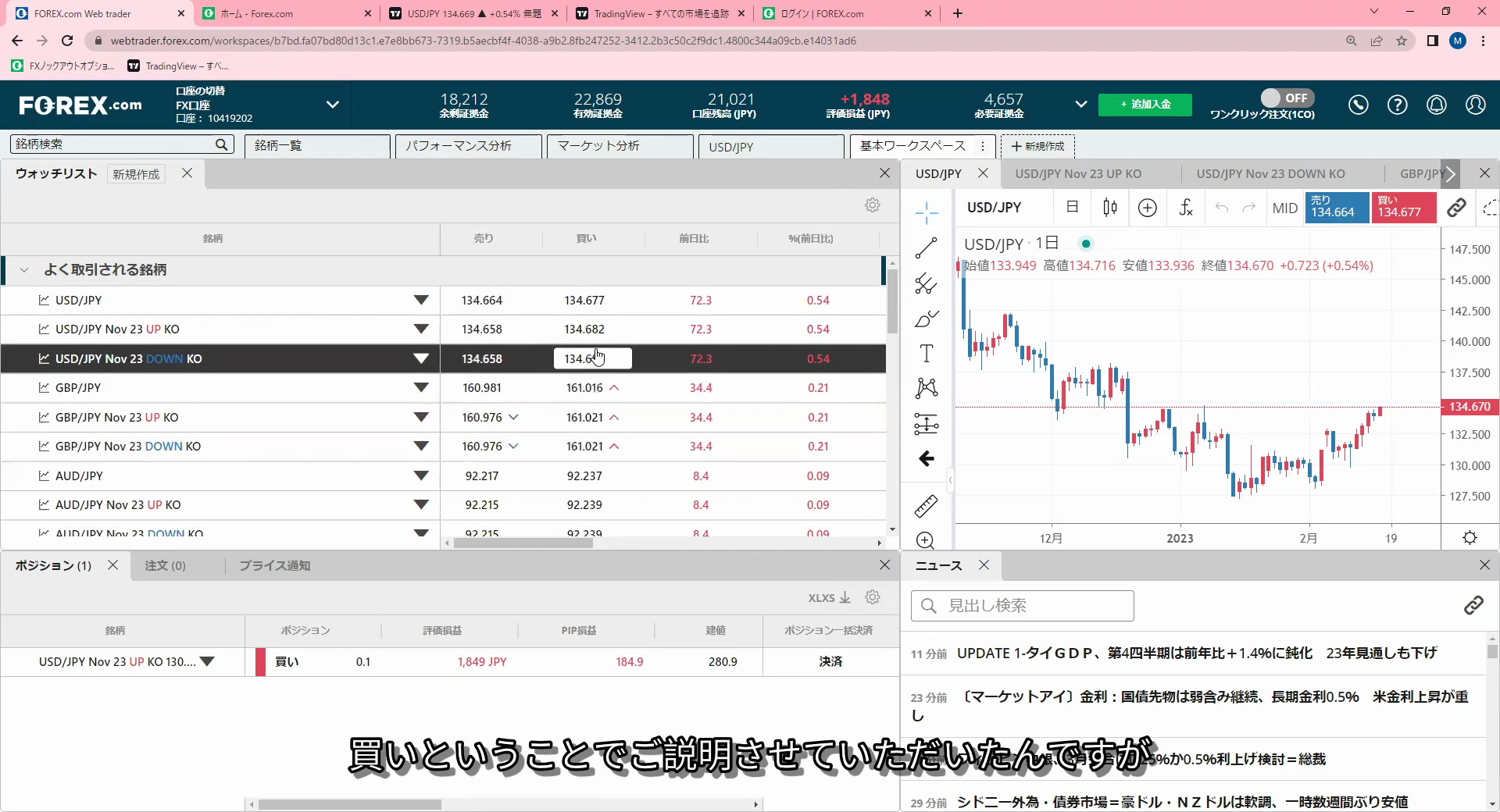Bookmark page with star icon
The height and width of the screenshot is (812, 1500).
pos(1402,41)
